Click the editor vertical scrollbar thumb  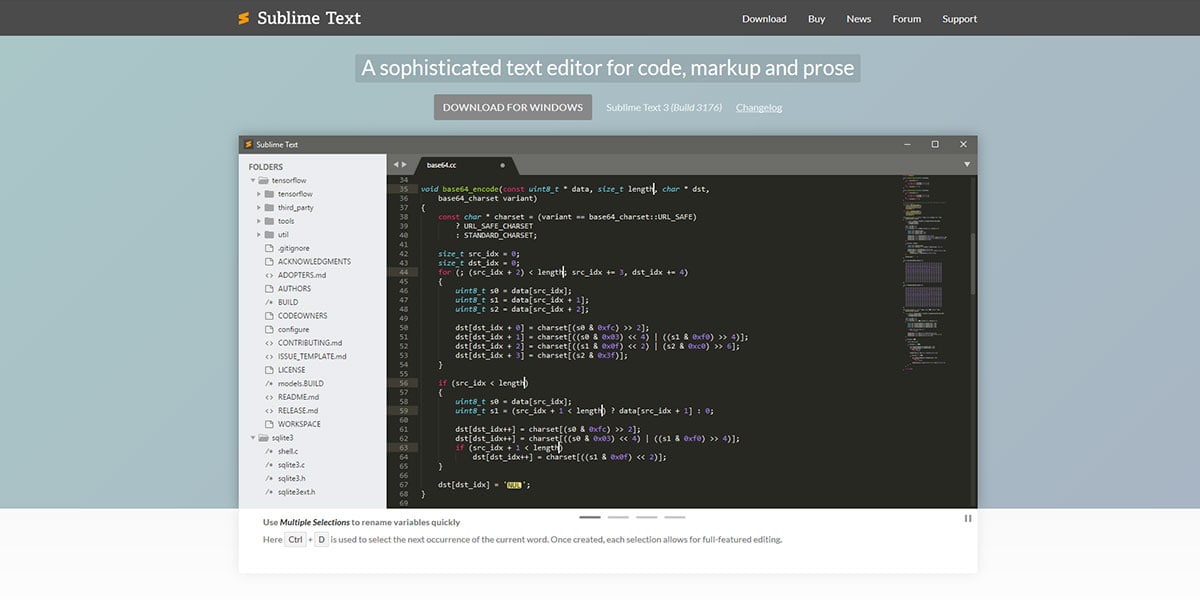click(973, 263)
